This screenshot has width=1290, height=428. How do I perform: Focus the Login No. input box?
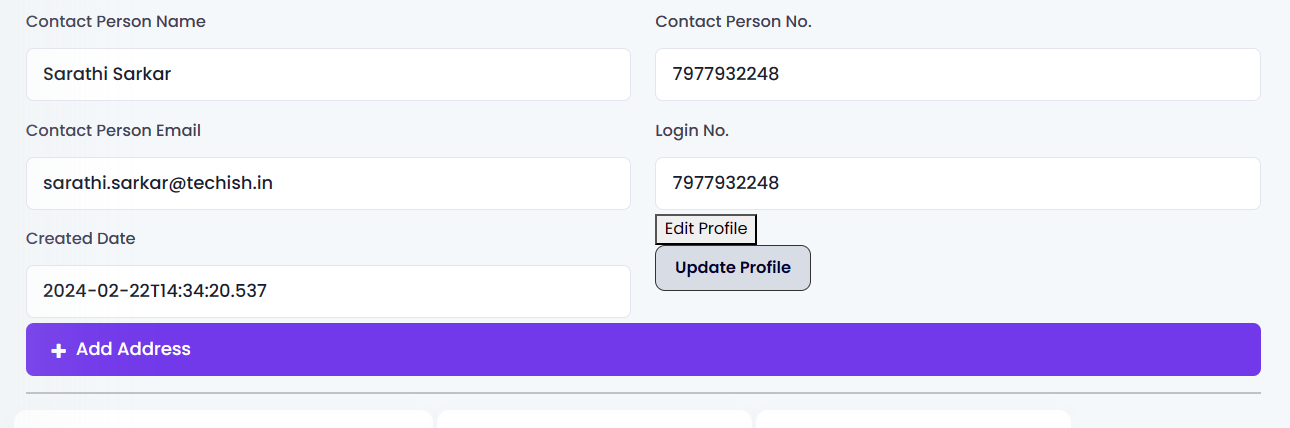coord(957,183)
